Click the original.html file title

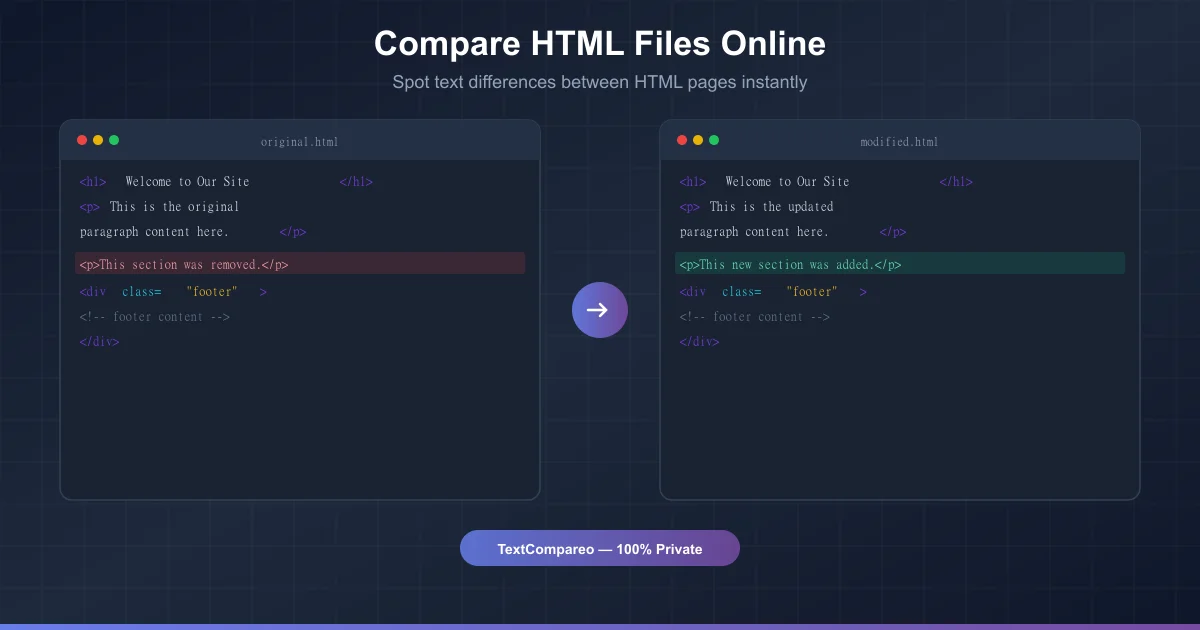coord(300,142)
